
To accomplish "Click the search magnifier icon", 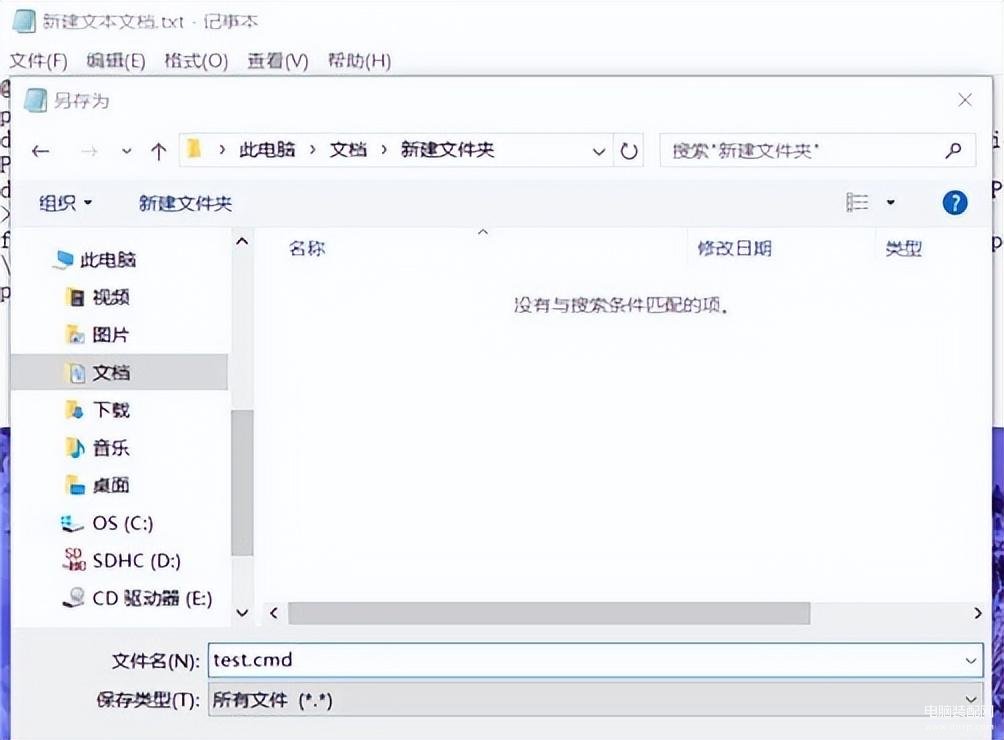I will (x=953, y=151).
